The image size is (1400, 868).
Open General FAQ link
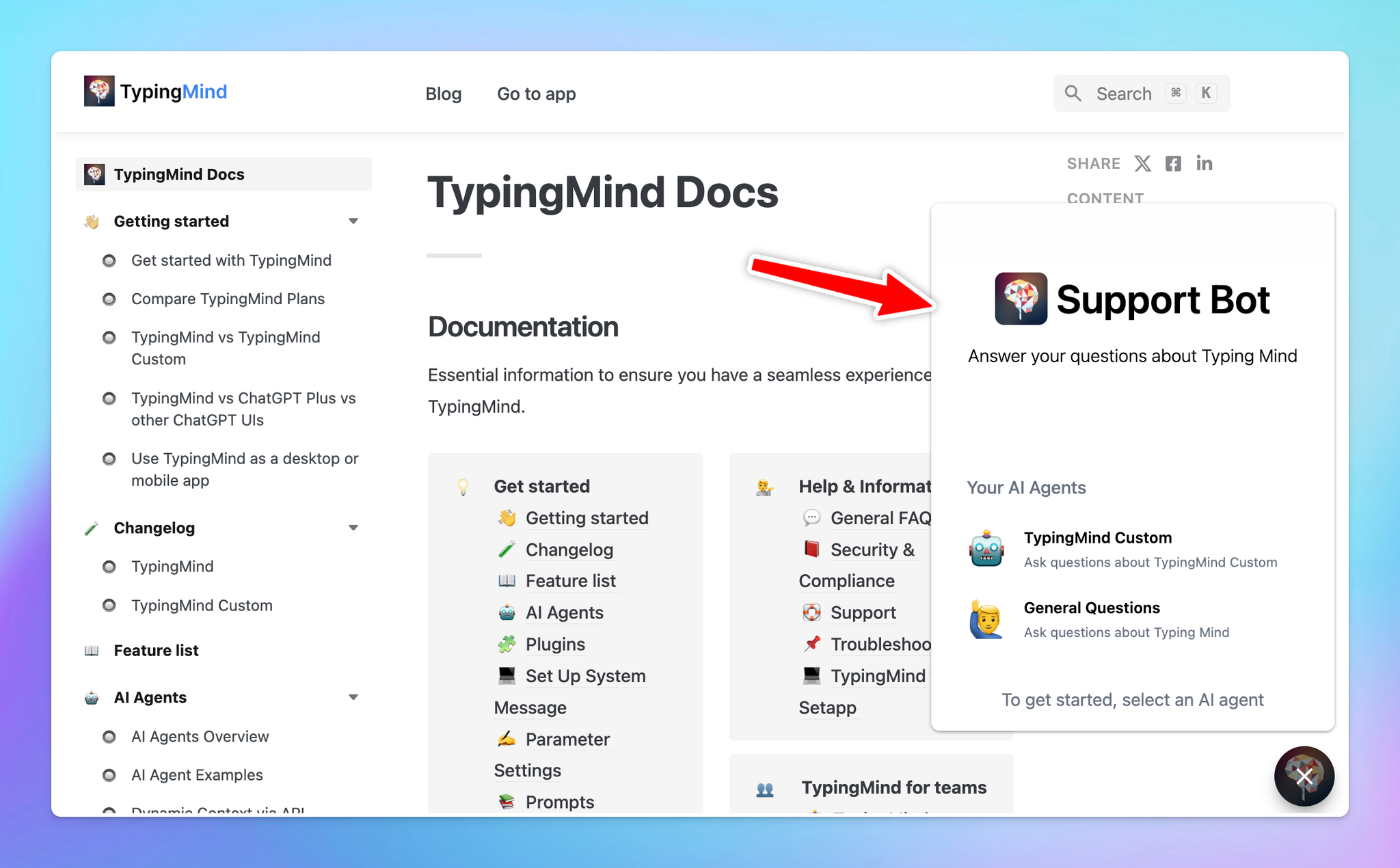tap(880, 518)
